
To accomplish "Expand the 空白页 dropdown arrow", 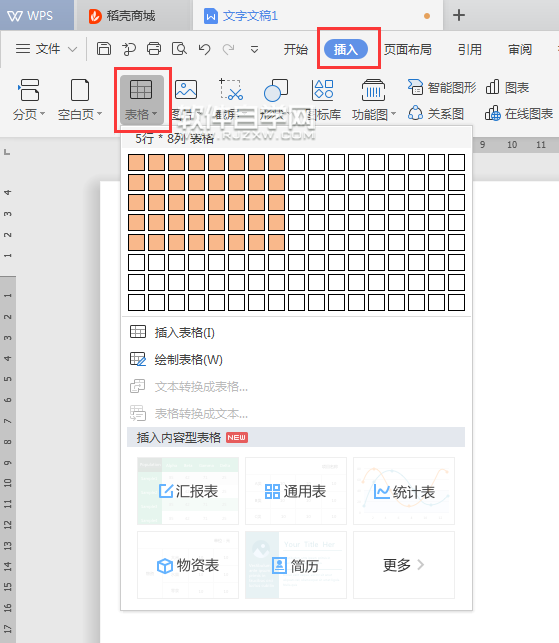I will pyautogui.click(x=99, y=114).
